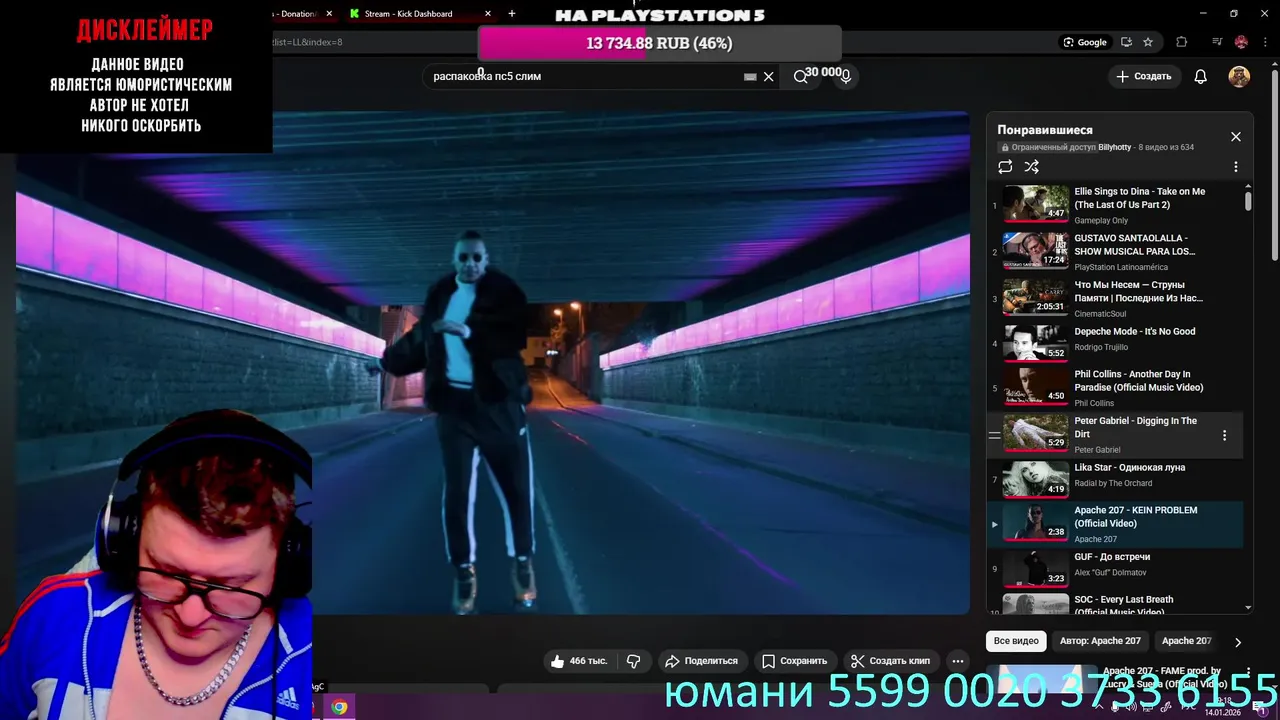Click the video player to pause
The image size is (1280, 720).
tap(492, 362)
